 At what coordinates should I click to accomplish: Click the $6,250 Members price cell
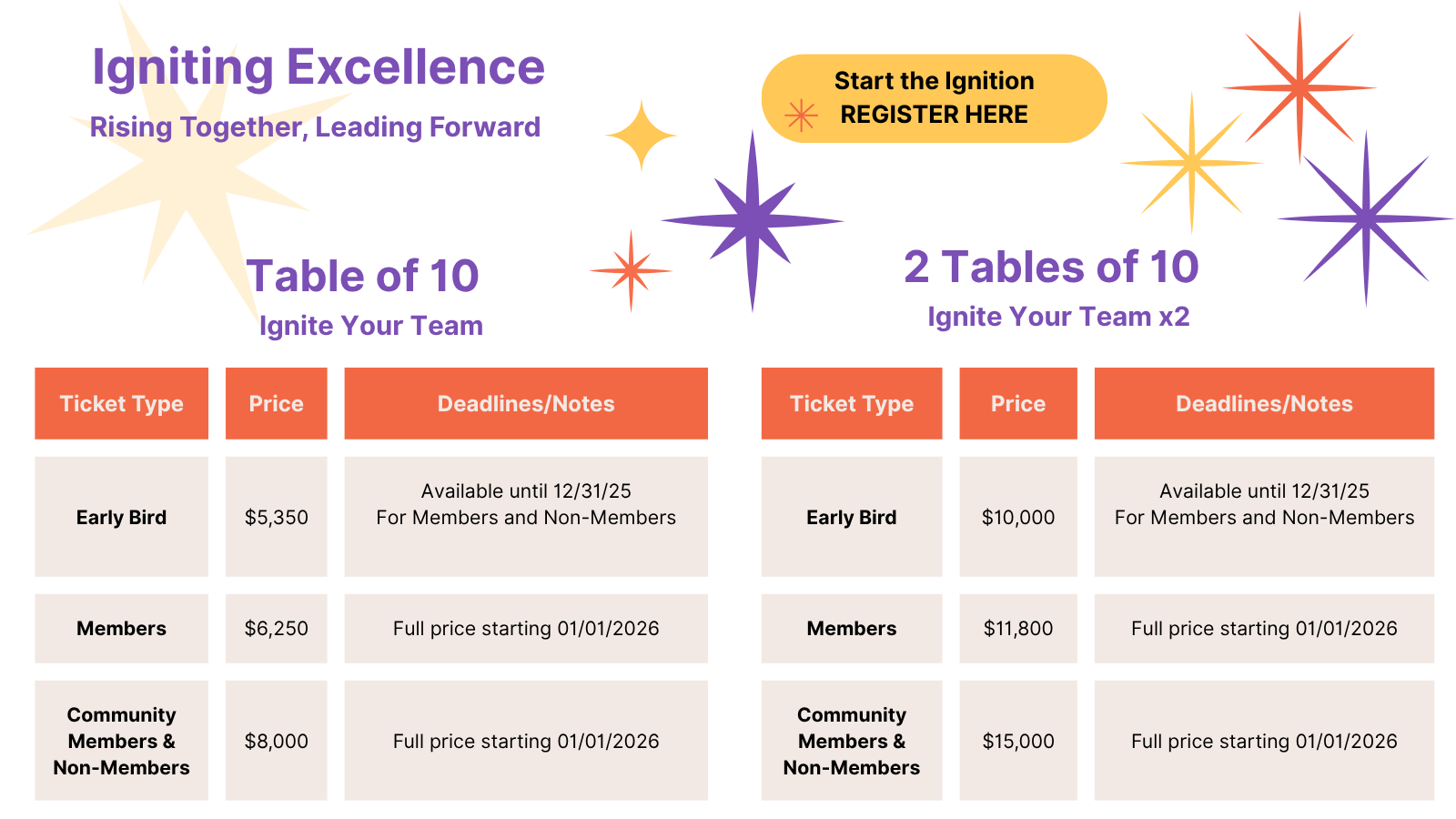pos(277,628)
